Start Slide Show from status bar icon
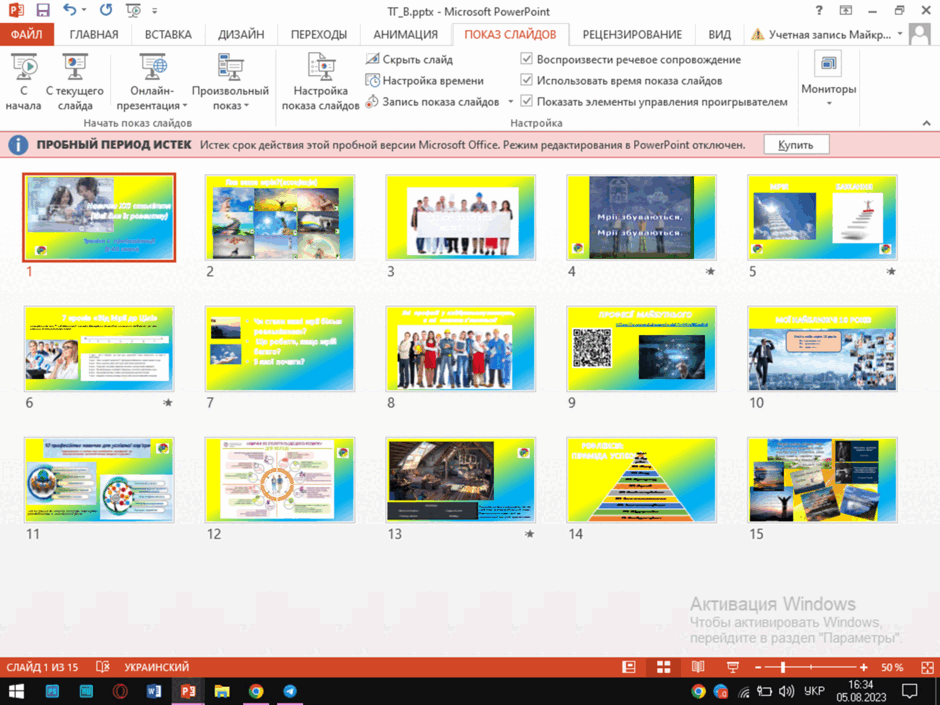 (733, 667)
